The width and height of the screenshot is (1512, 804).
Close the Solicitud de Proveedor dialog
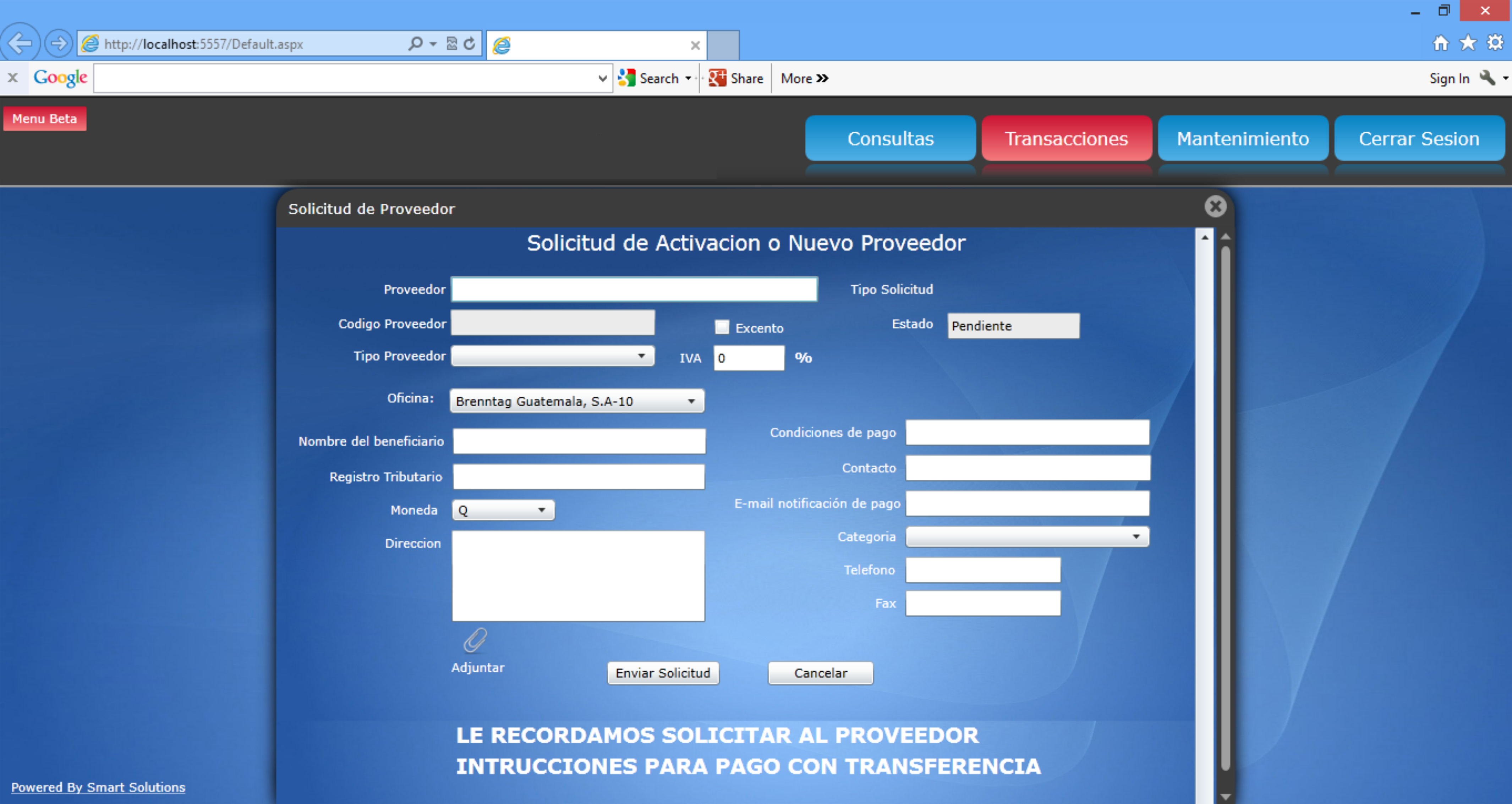(x=1215, y=206)
